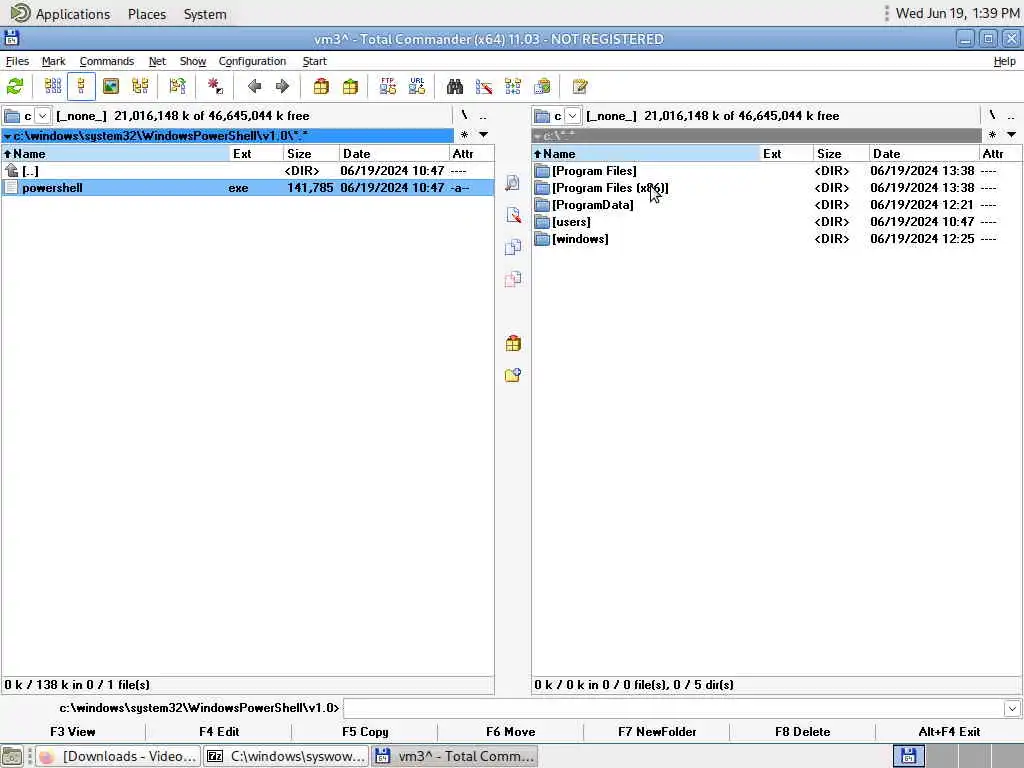Click the Reread source (refresh) toolbar icon
The height and width of the screenshot is (768, 1024).
[15, 86]
